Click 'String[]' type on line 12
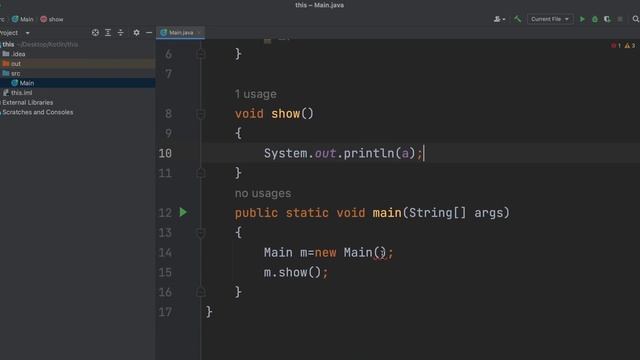640x360 pixels. click(437, 213)
